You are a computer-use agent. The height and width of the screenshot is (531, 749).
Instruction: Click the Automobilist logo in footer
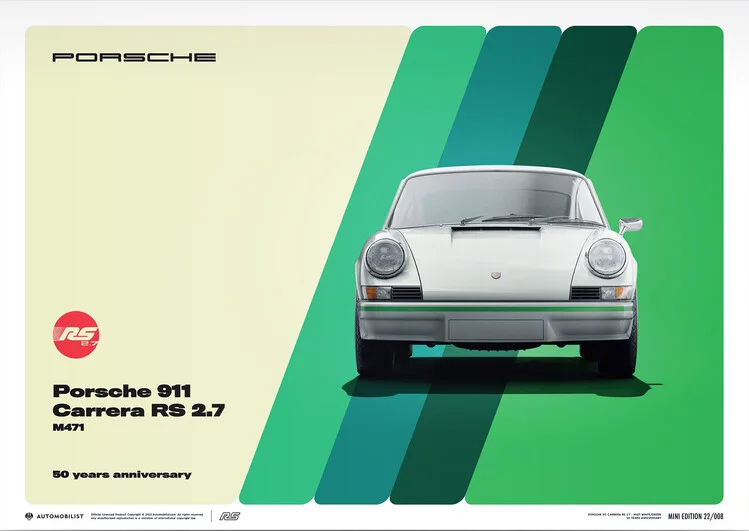54,516
